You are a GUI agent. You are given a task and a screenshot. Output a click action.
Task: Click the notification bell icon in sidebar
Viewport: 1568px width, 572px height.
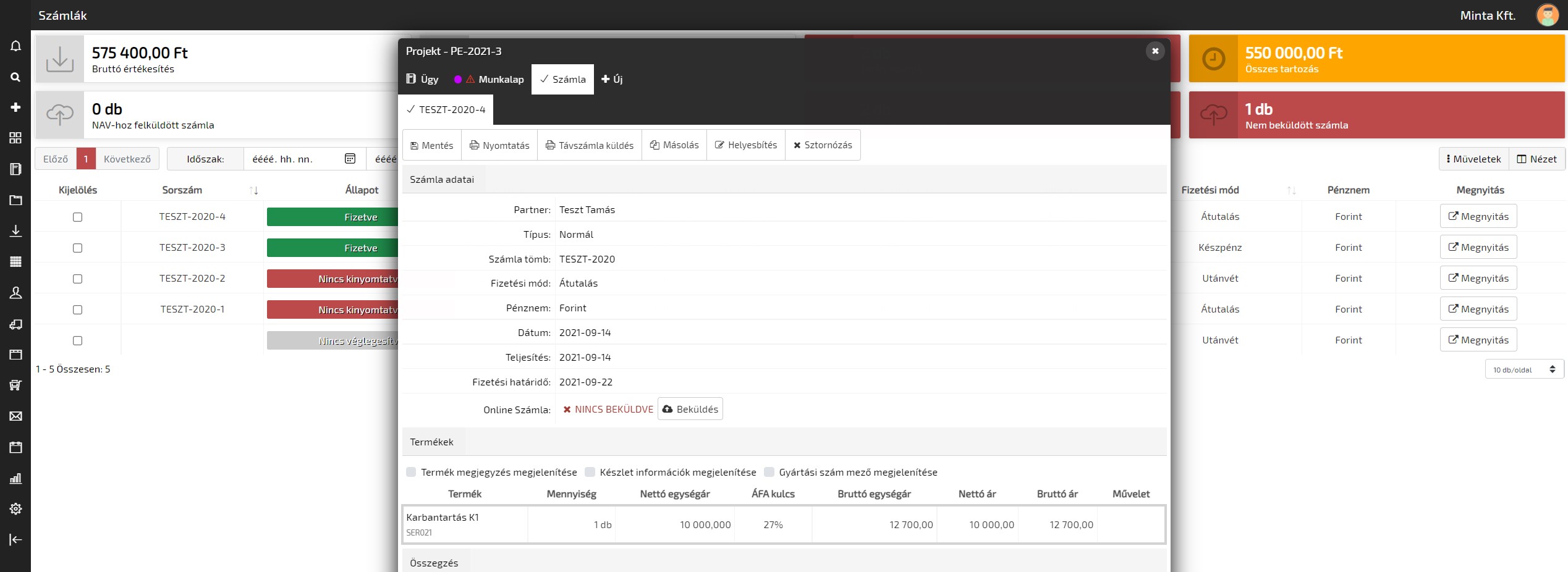15,46
